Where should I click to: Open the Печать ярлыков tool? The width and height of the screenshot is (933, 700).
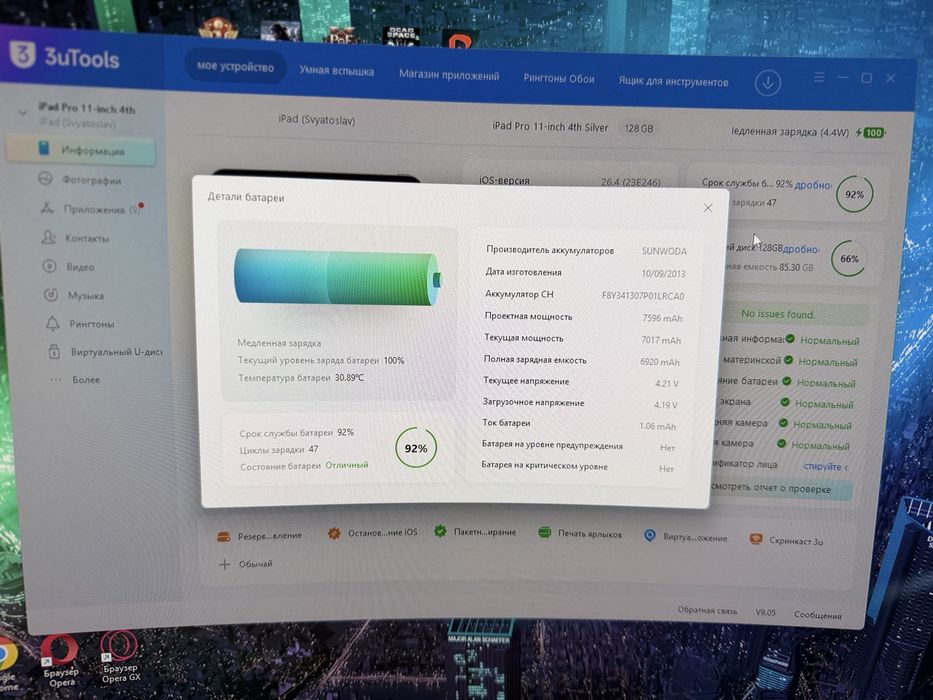click(x=580, y=533)
